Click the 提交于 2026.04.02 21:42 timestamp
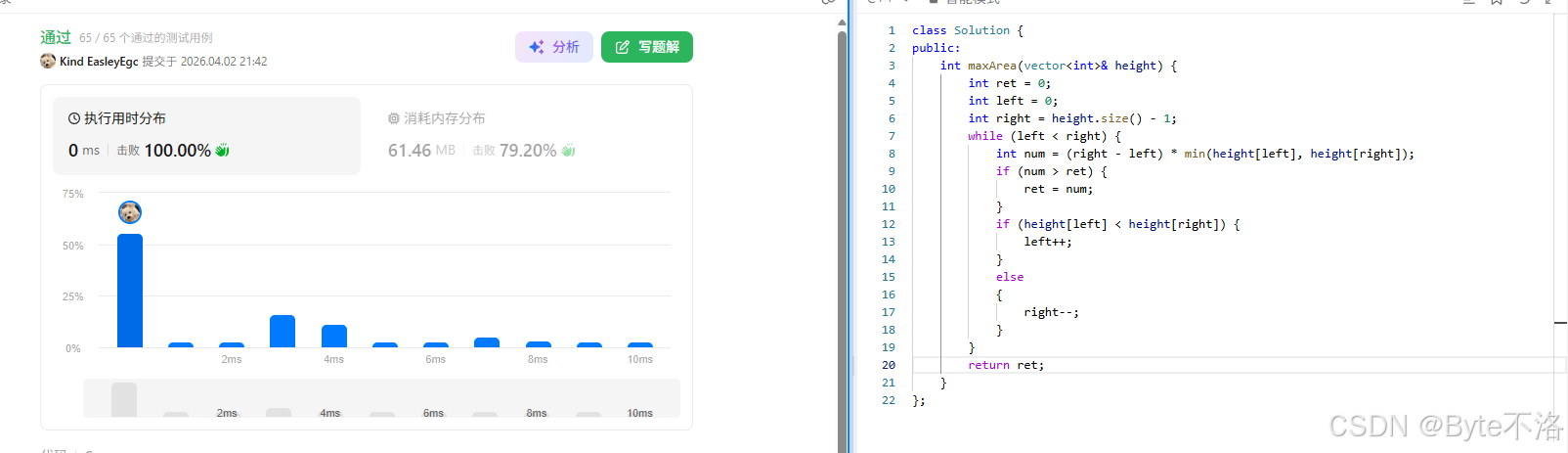 coord(204,61)
